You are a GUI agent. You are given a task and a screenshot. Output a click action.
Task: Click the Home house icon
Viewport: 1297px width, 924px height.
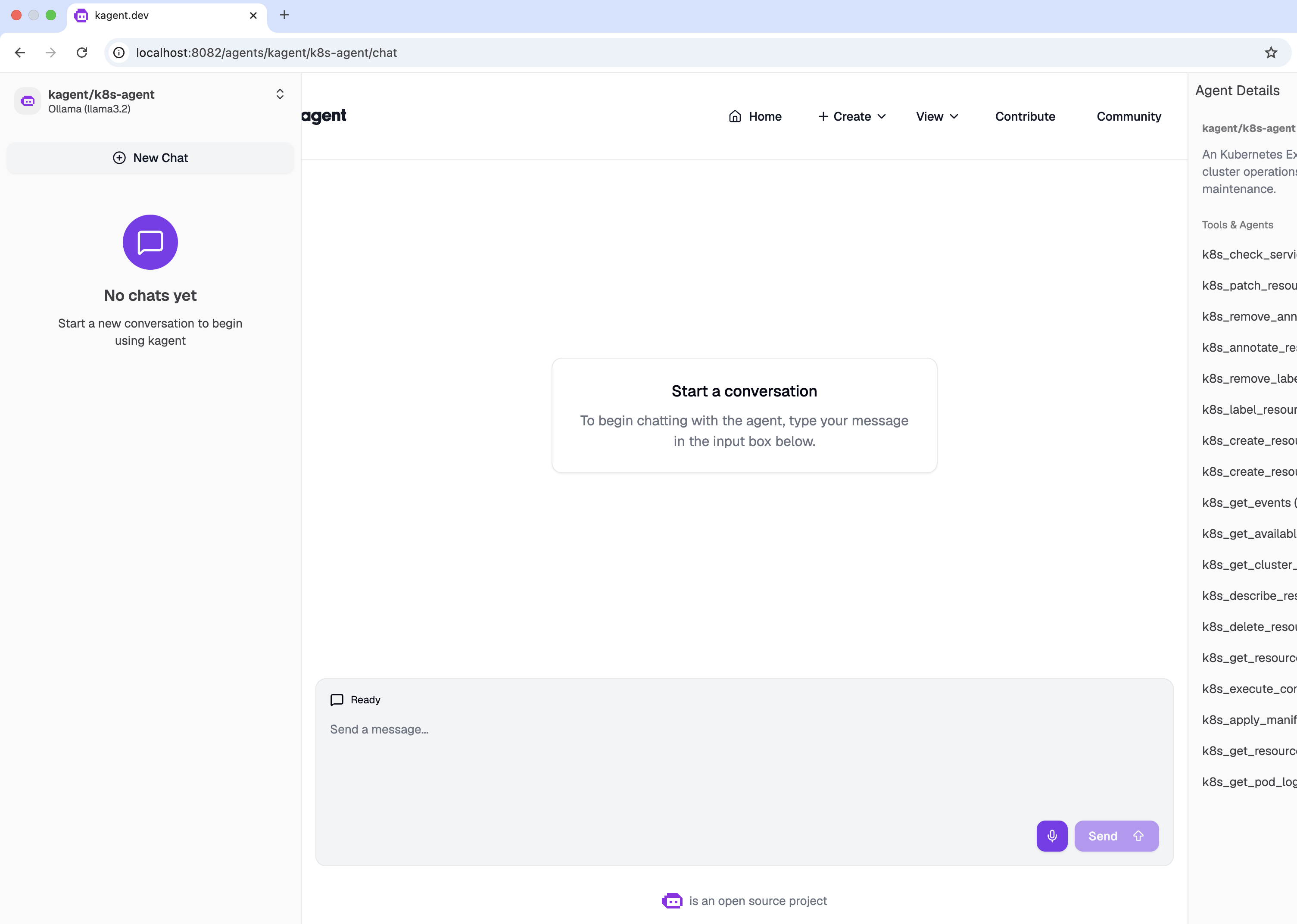tap(735, 116)
